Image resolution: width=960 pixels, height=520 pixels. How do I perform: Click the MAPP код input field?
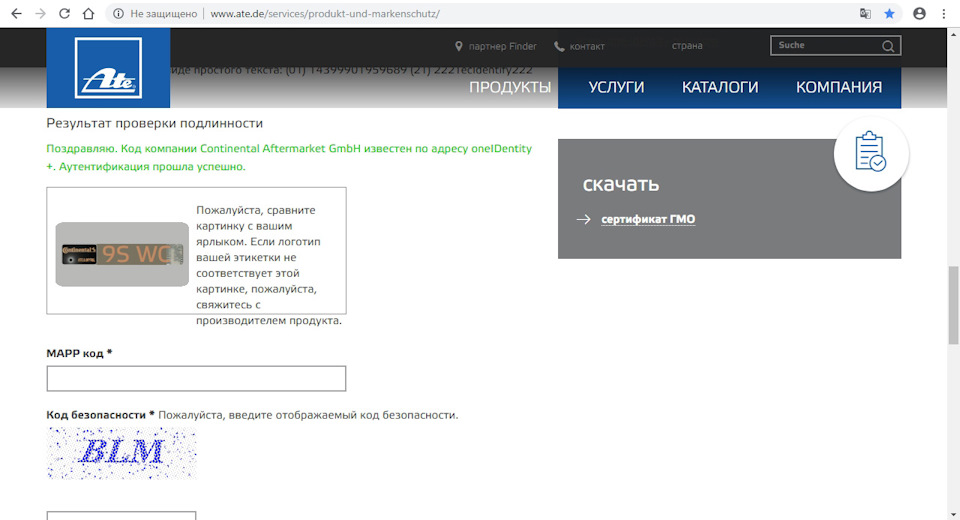pos(196,379)
